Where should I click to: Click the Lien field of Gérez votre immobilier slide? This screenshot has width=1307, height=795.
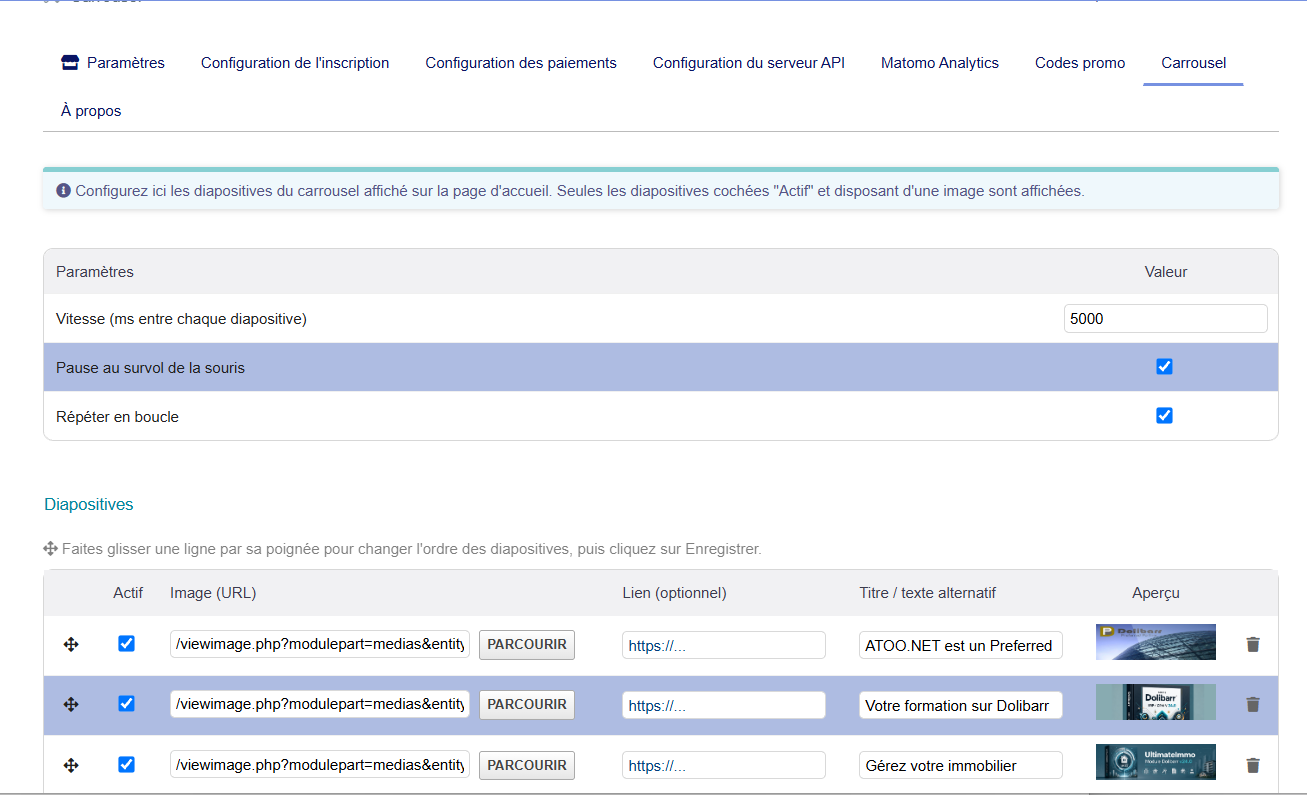click(724, 765)
